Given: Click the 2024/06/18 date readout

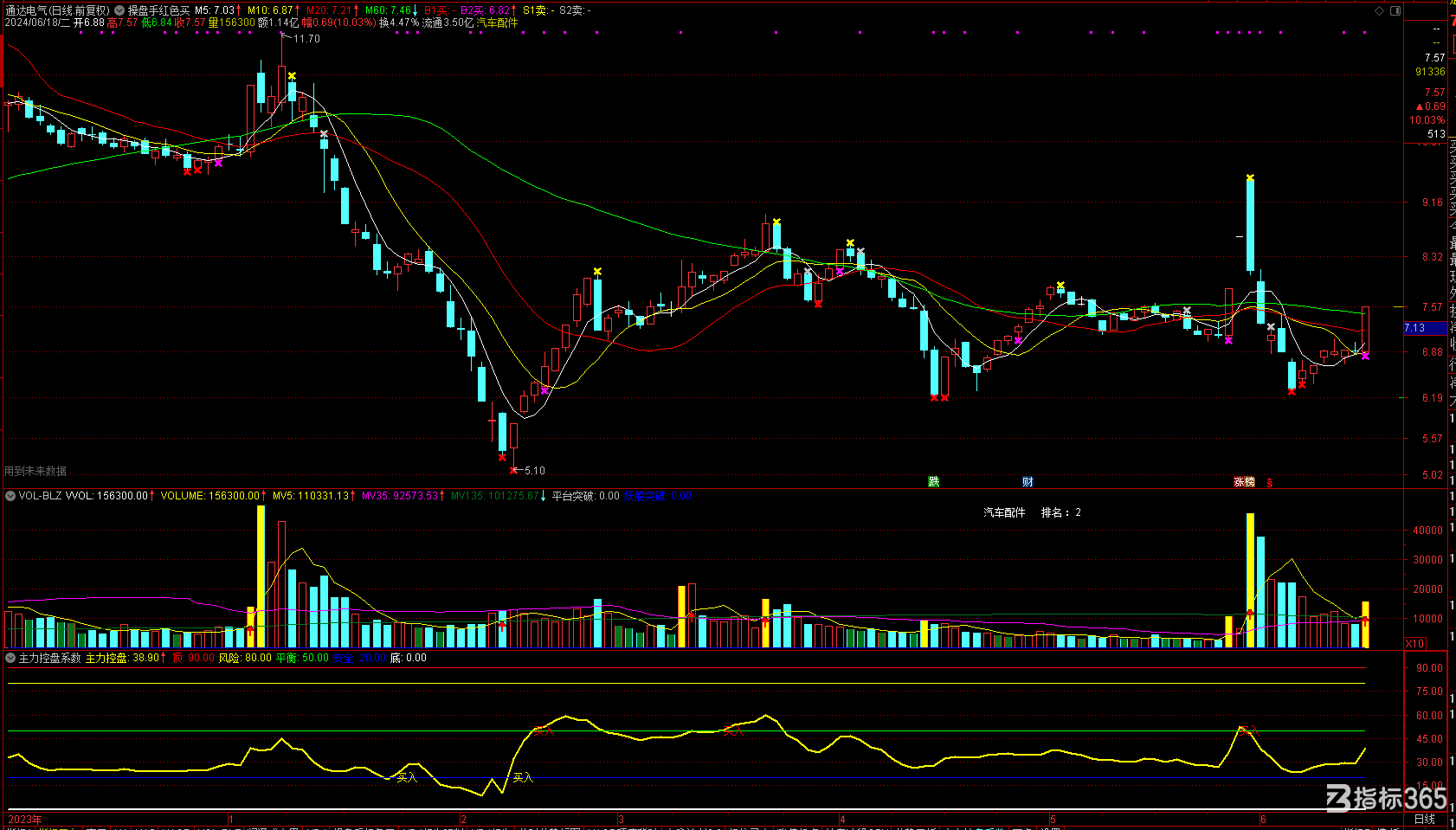Looking at the screenshot, I should pyautogui.click(x=37, y=23).
